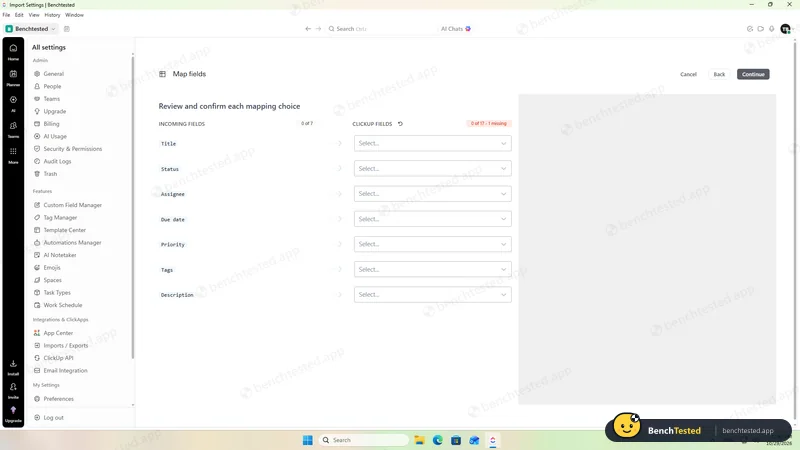Image resolution: width=800 pixels, height=450 pixels.
Task: Click the Continue button
Action: coord(753,74)
